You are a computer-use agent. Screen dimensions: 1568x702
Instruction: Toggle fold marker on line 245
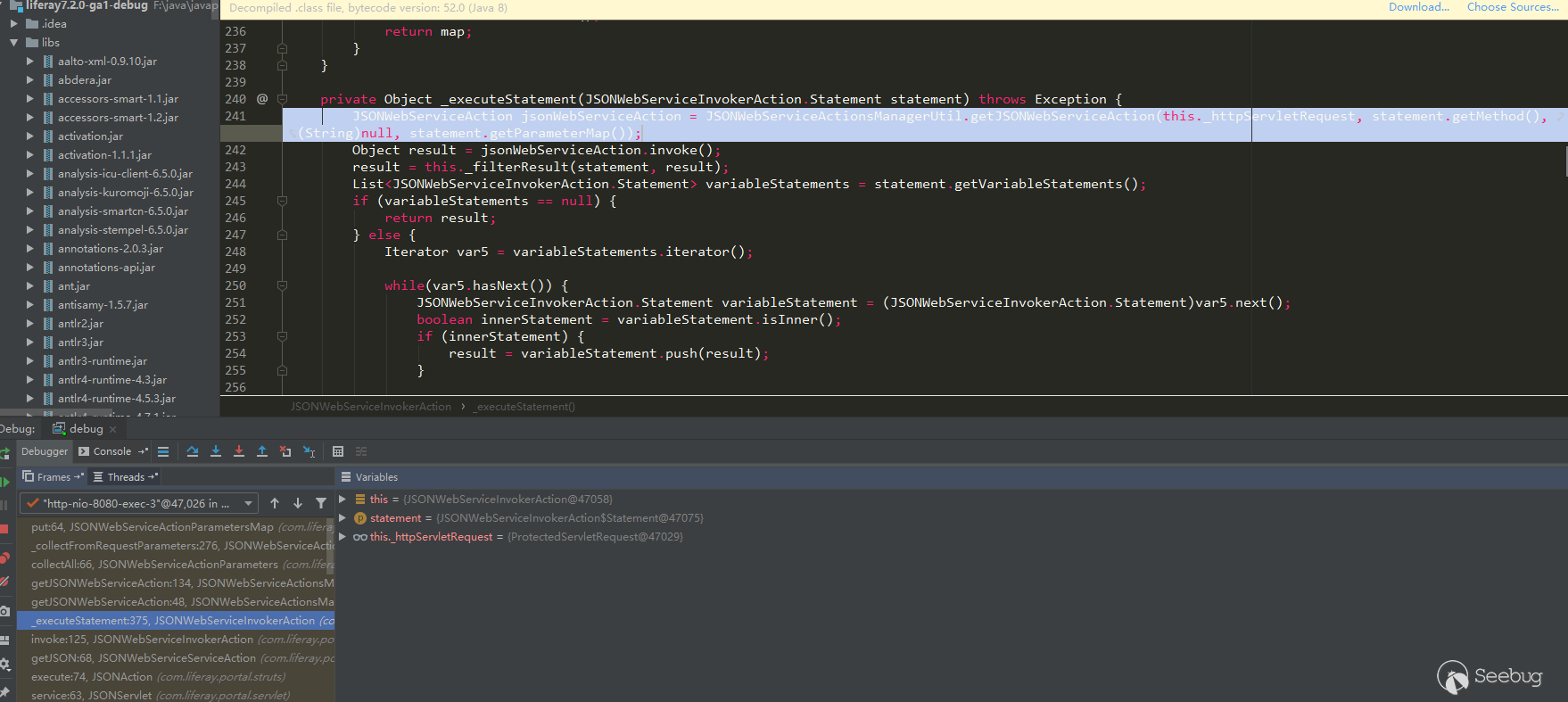[282, 201]
